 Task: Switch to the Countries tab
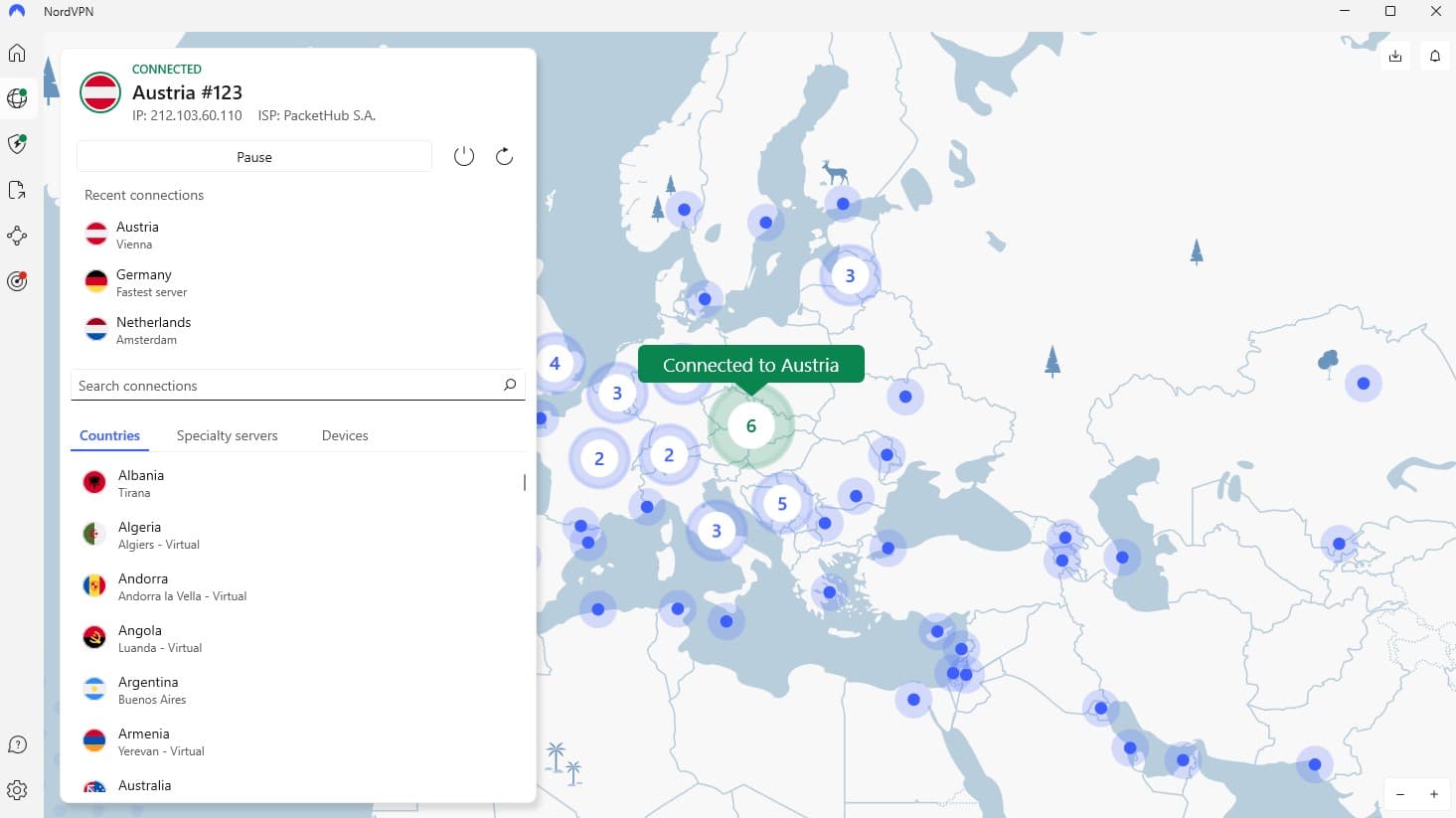109,435
